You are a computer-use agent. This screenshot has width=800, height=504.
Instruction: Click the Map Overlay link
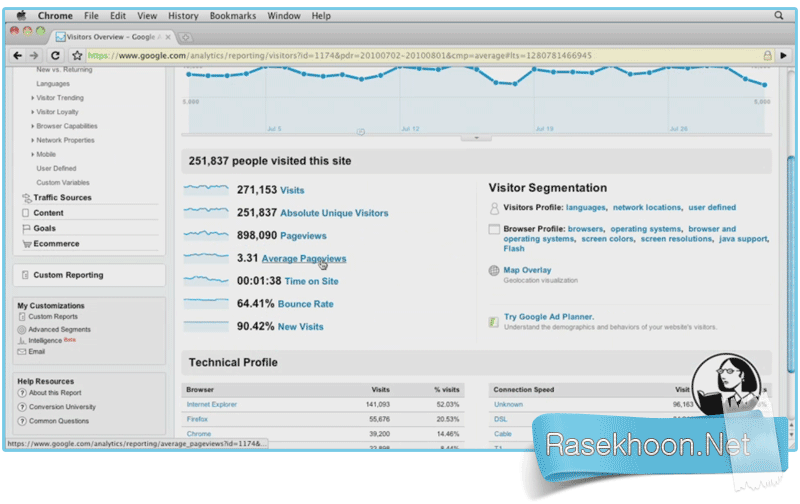coord(527,270)
